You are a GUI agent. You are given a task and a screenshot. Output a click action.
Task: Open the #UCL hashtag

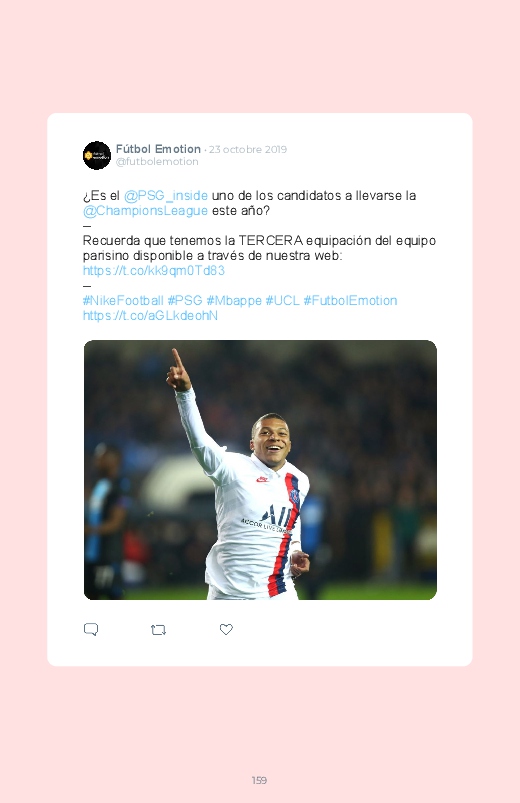(282, 301)
